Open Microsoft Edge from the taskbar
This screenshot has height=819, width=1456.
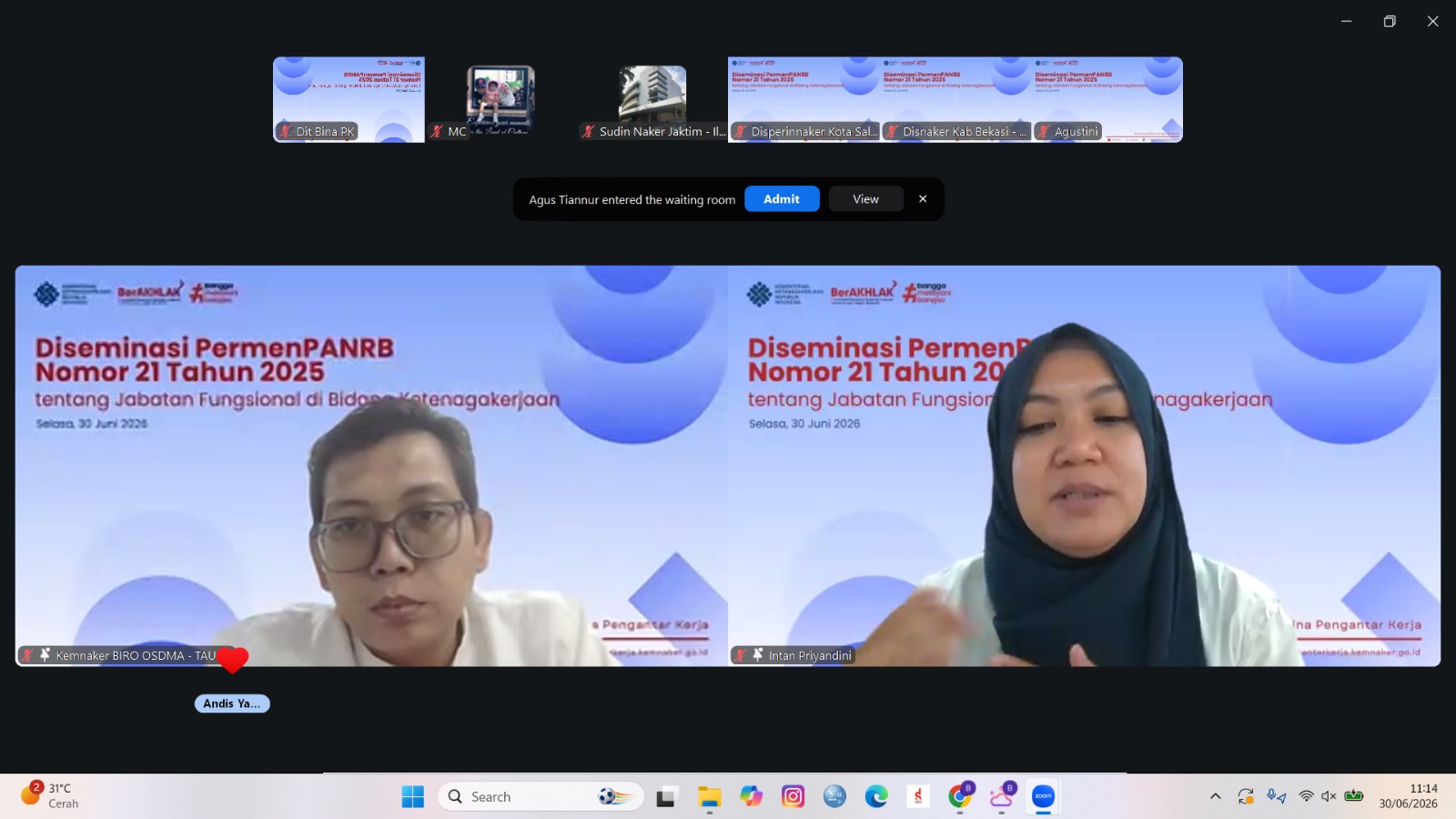point(876,797)
